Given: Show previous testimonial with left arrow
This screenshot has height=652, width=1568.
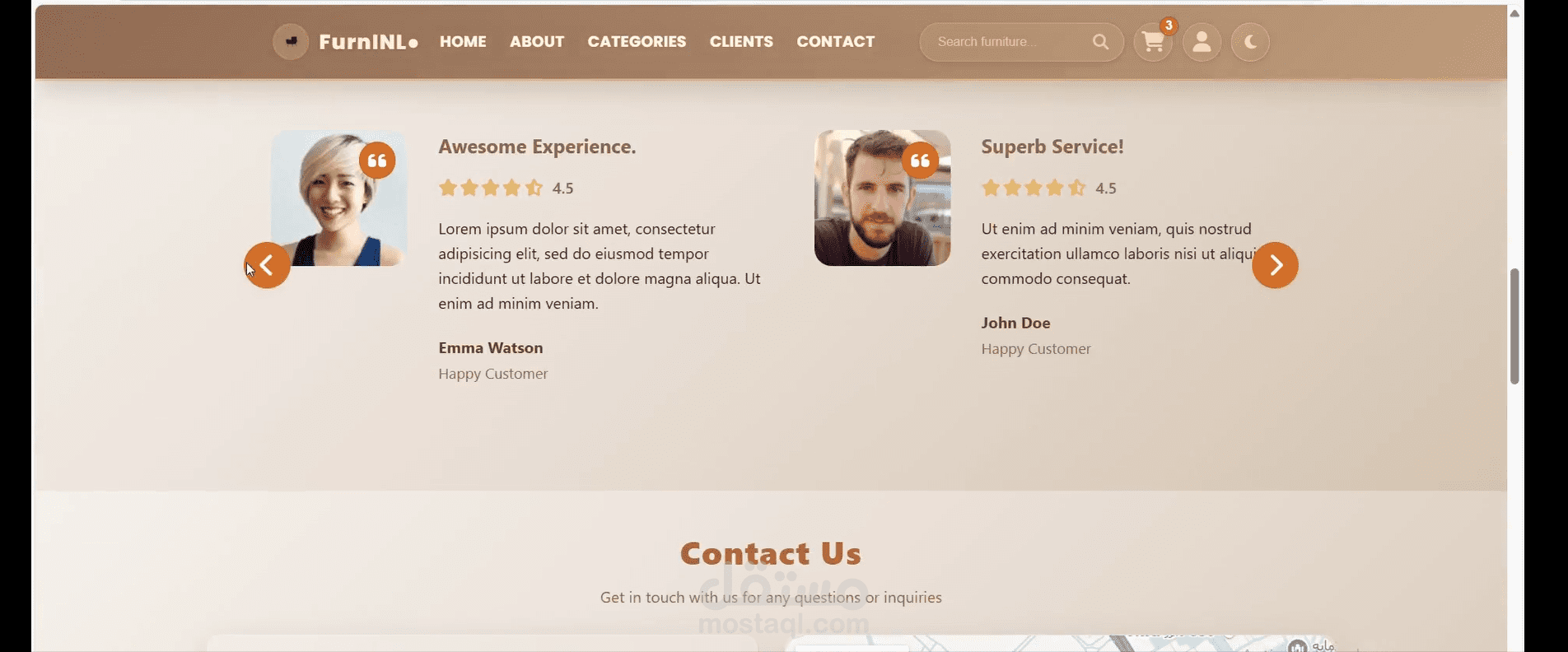Looking at the screenshot, I should click(267, 265).
